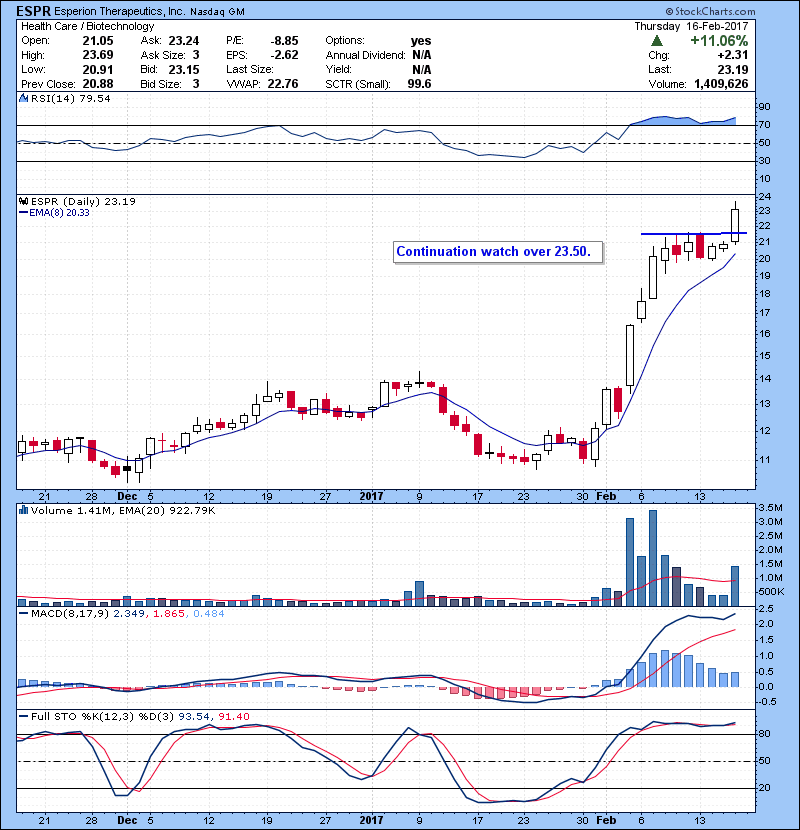The image size is (800, 830).
Task: Click the P/E value -8.85
Action: (284, 41)
